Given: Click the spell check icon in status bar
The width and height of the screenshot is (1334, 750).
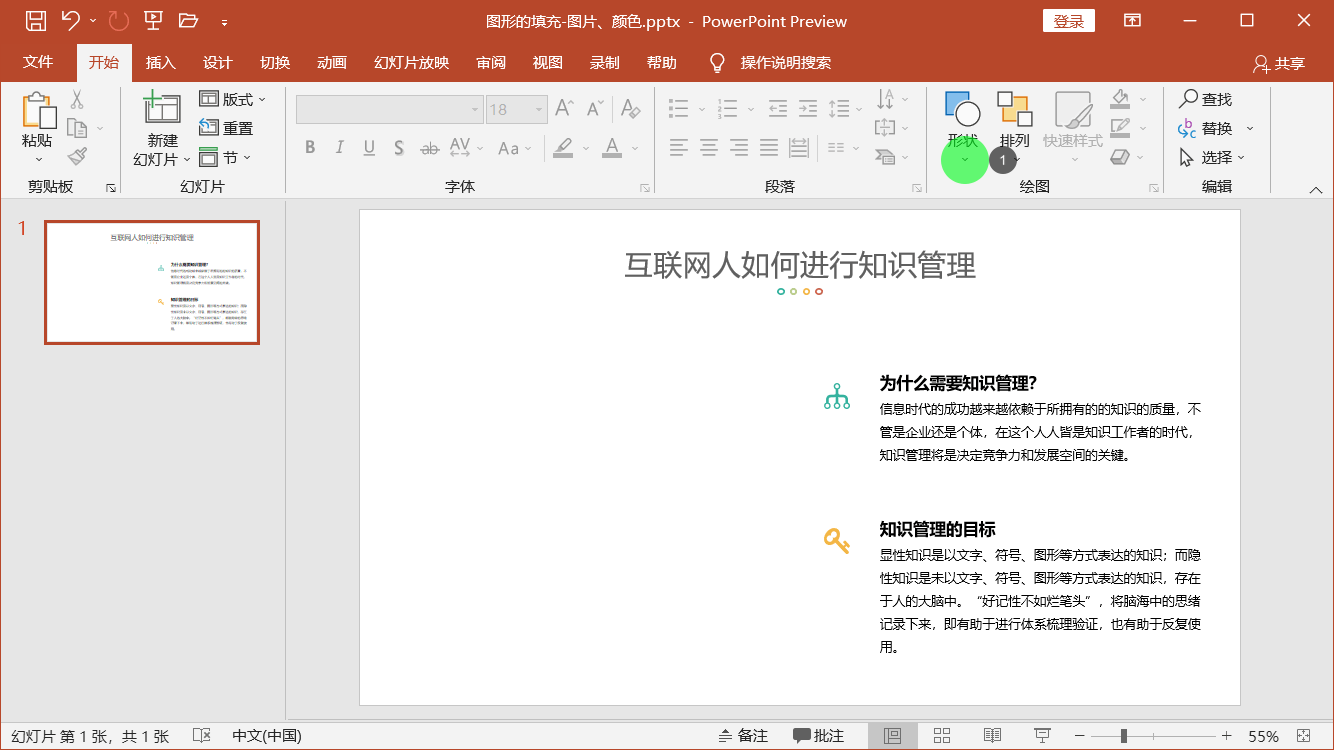Looking at the screenshot, I should pos(201,736).
